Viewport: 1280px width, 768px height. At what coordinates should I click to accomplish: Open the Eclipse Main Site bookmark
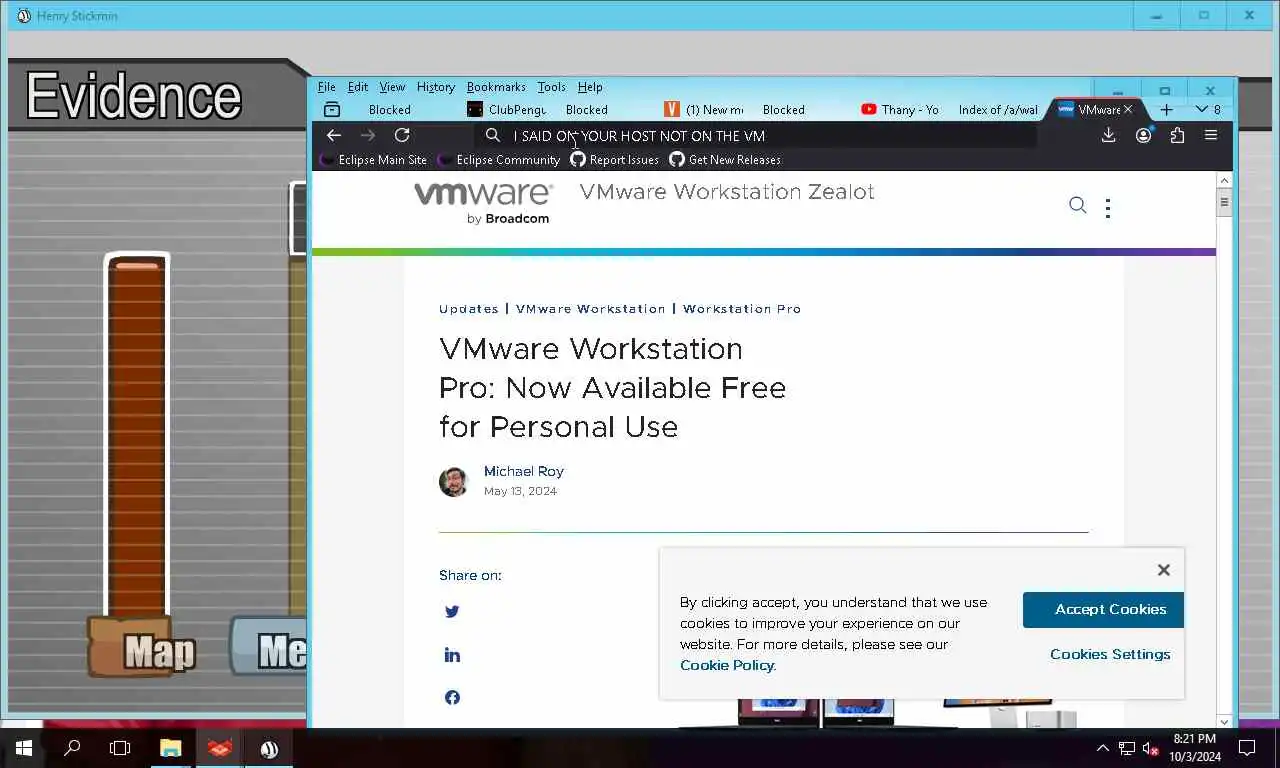tap(373, 160)
